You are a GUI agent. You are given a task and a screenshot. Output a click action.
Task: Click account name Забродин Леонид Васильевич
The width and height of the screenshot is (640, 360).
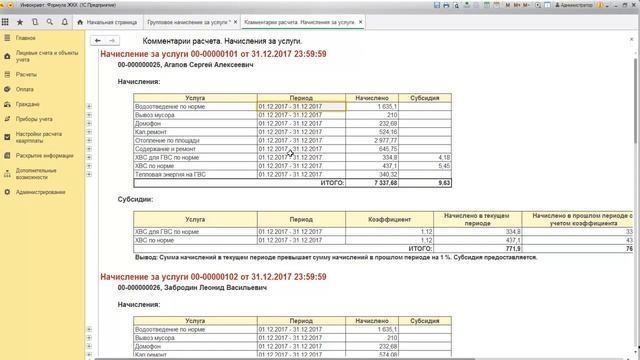click(x=216, y=288)
